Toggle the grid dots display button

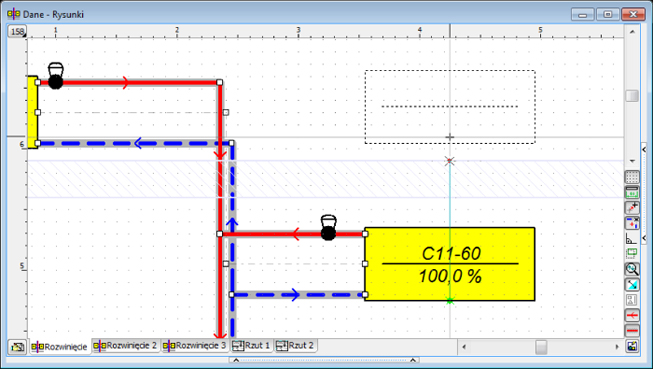pos(632,177)
